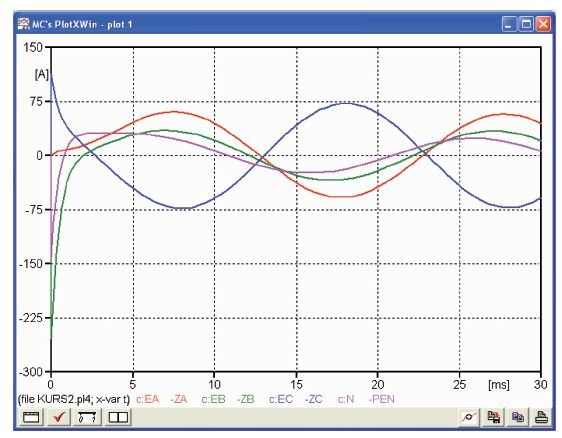Screen dimensions: 562x438
Task: Click the '30' x-axis tick label
Action: 540,385
